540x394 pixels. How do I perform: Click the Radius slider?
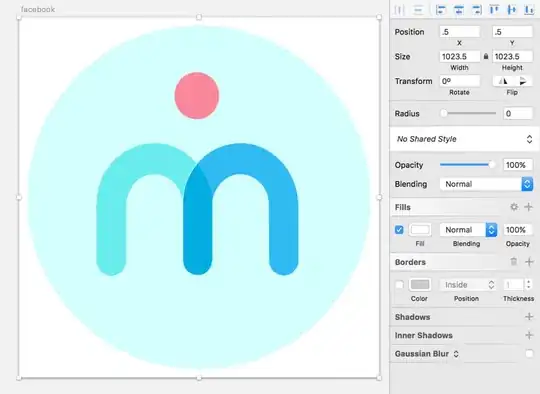pos(469,113)
